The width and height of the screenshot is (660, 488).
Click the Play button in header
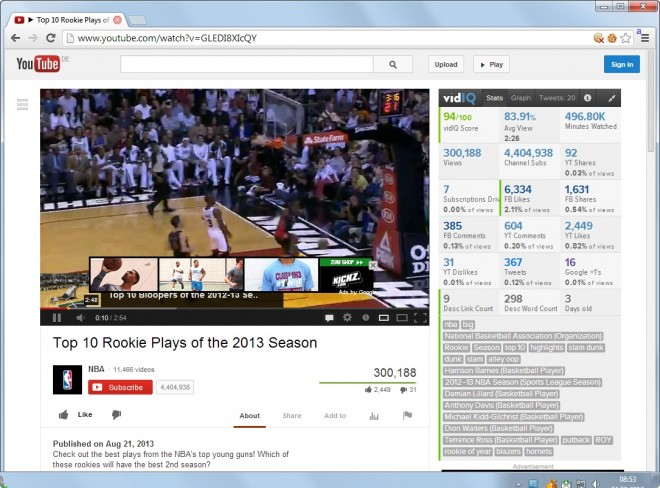[492, 64]
